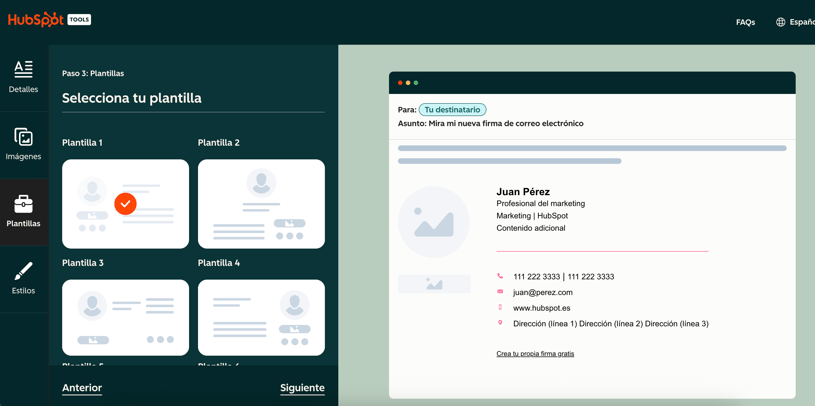The height and width of the screenshot is (406, 815).
Task: Click the globe language icon
Action: (781, 22)
